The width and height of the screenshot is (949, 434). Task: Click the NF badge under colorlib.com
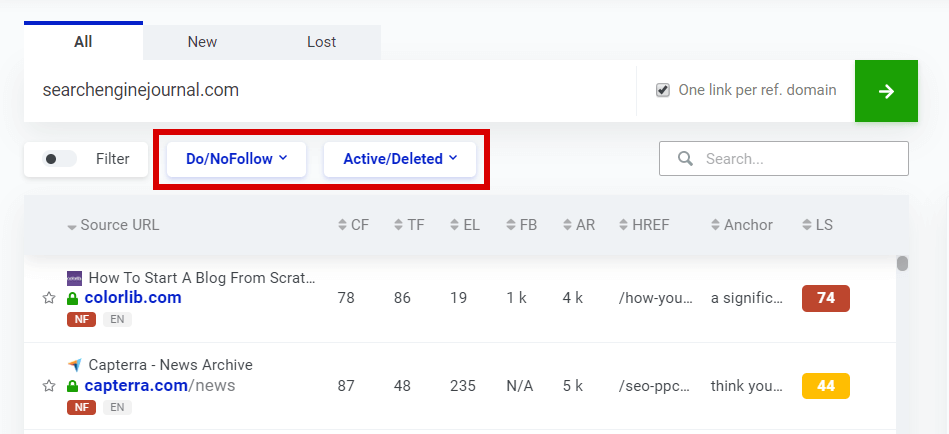pos(81,320)
